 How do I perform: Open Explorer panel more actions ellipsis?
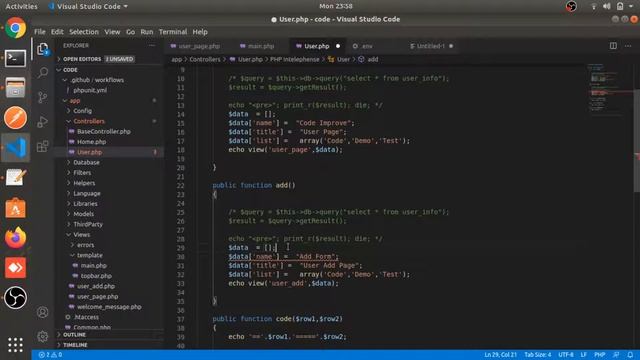coord(152,46)
